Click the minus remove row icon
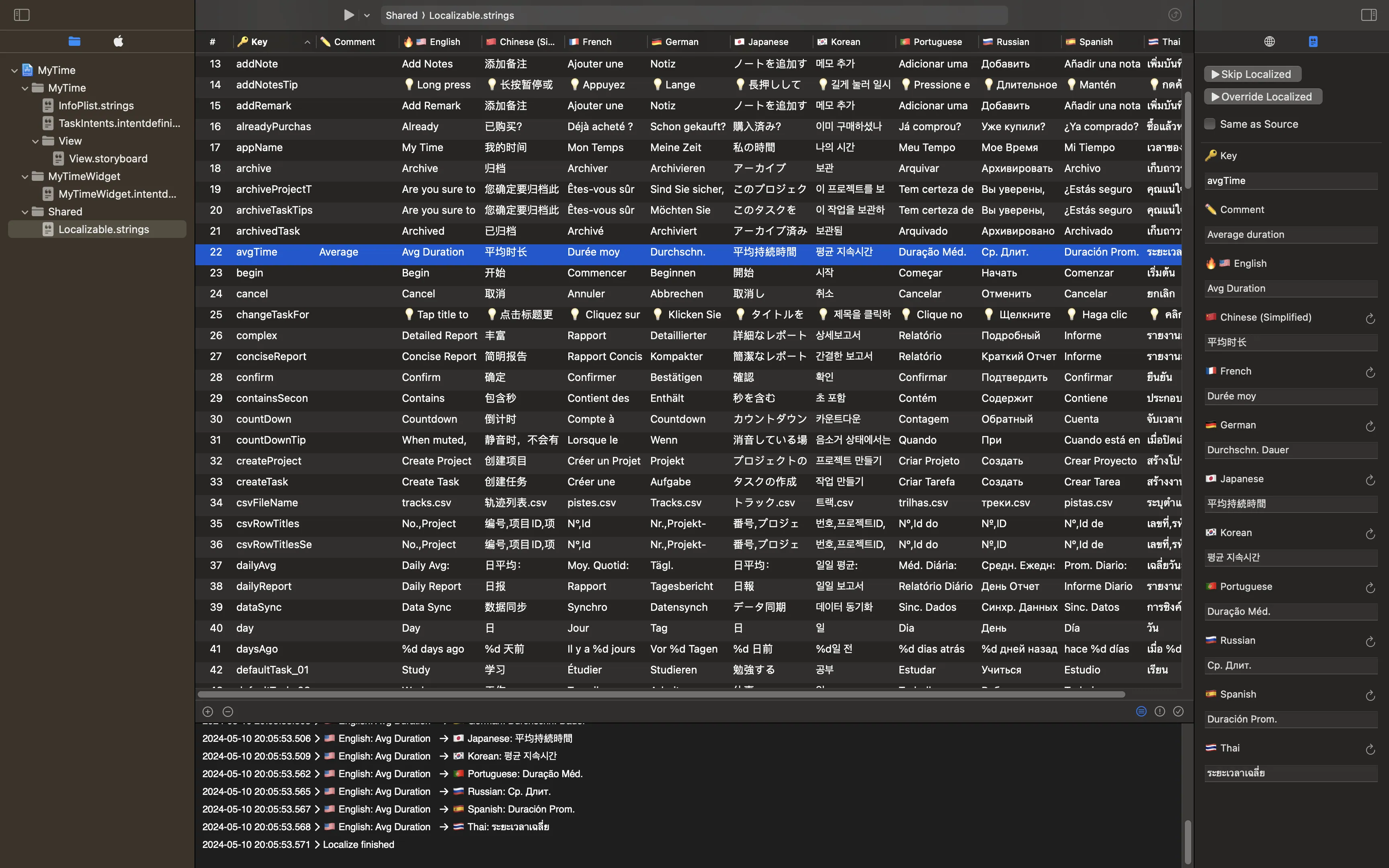This screenshot has width=1389, height=868. point(228,711)
